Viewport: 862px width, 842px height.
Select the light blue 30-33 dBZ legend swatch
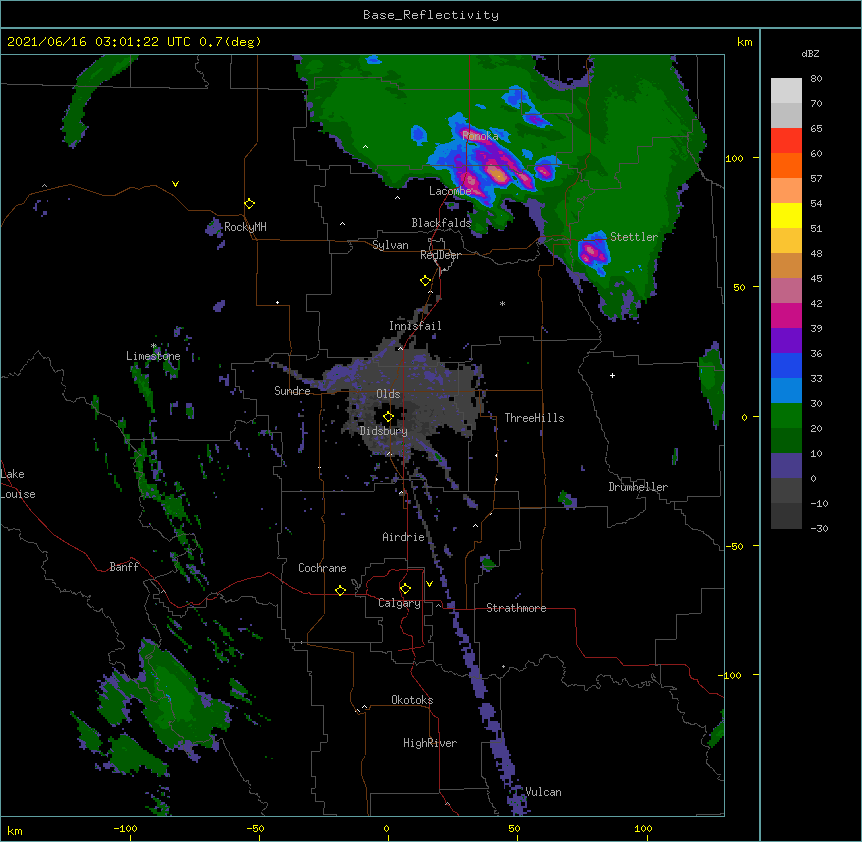pos(786,391)
